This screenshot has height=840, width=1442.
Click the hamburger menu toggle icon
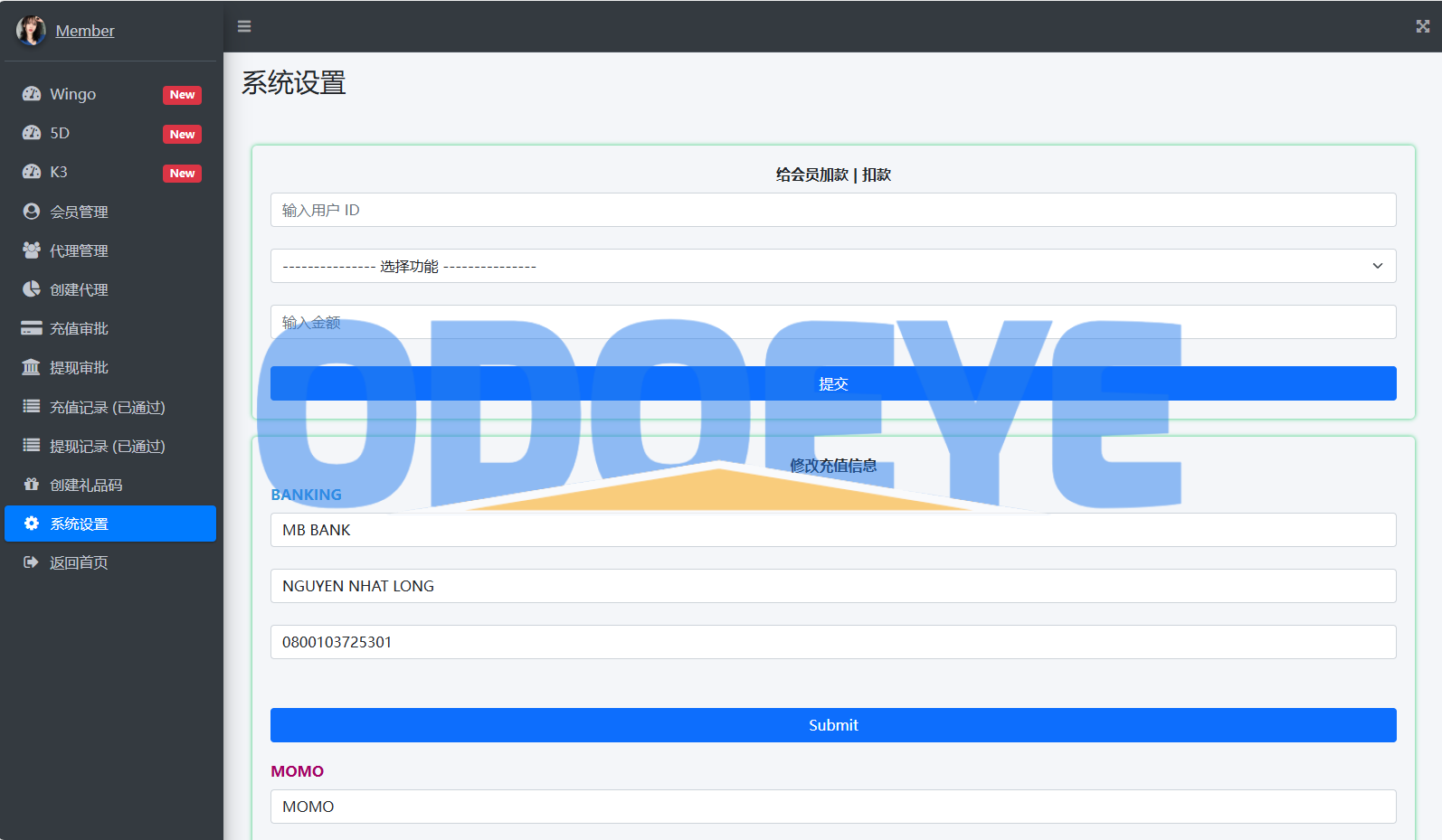[x=244, y=26]
